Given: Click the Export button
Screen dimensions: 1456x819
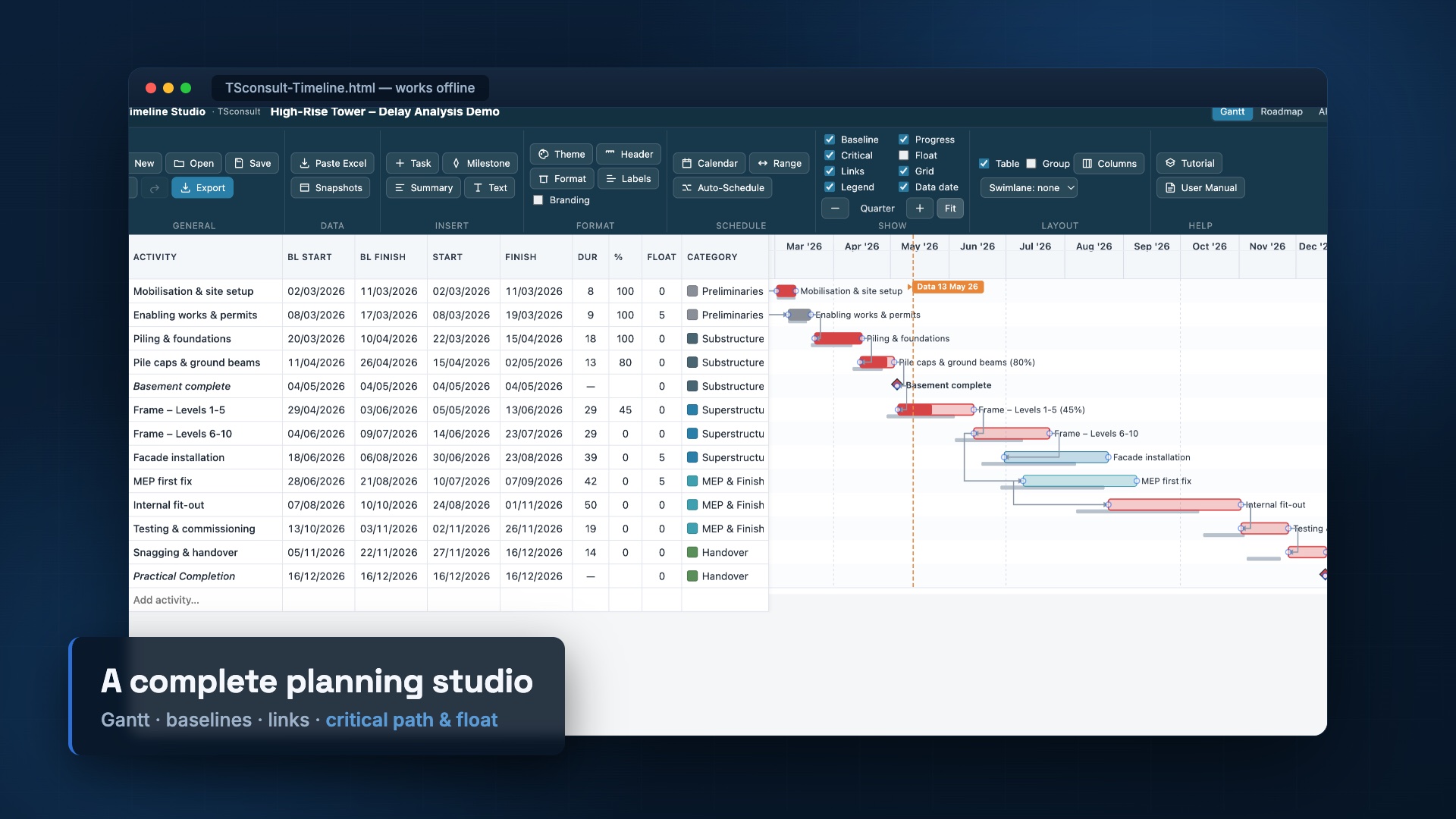Looking at the screenshot, I should [x=202, y=188].
